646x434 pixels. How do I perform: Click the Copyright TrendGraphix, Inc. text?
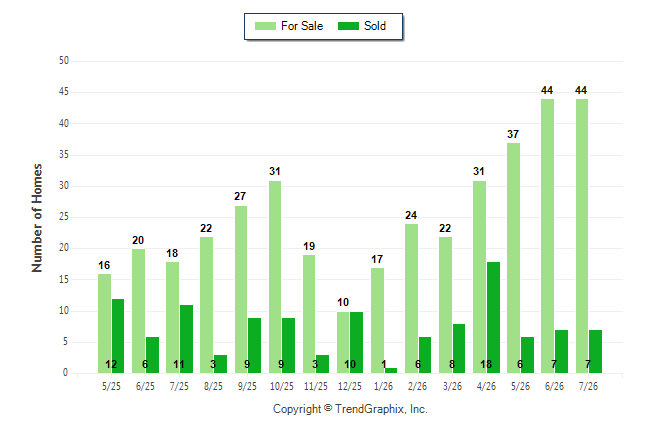[350, 409]
